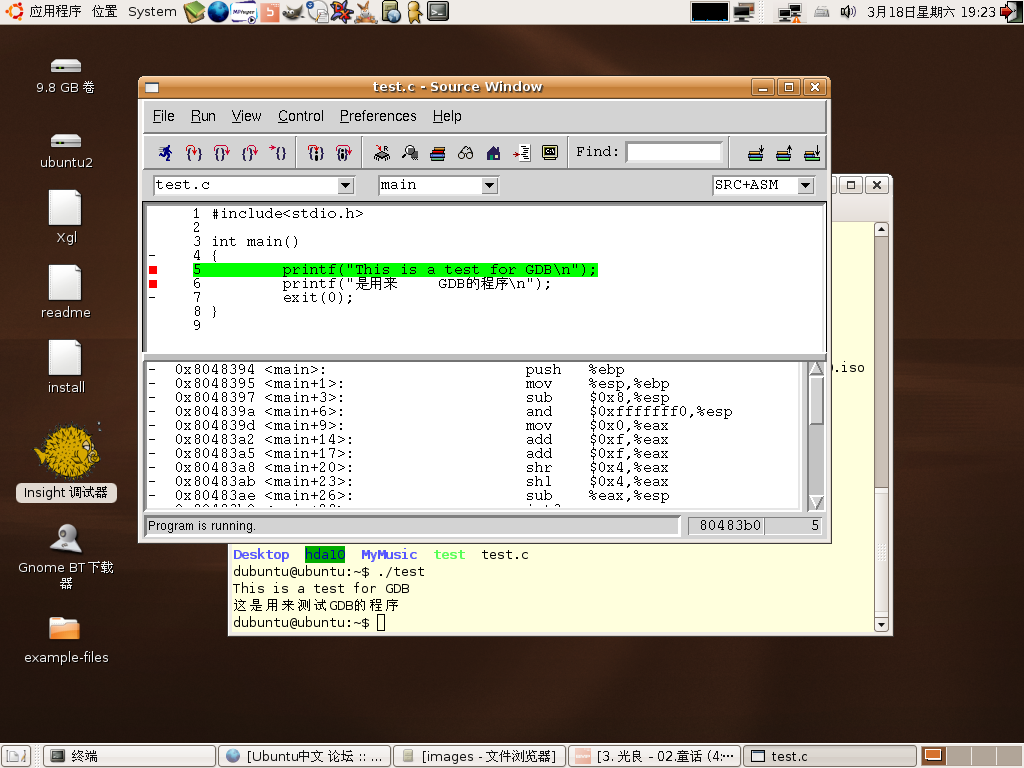Screen dimensions: 1024x768
Task: Set breakpoint at source line 7 dash
Action: click(152, 298)
